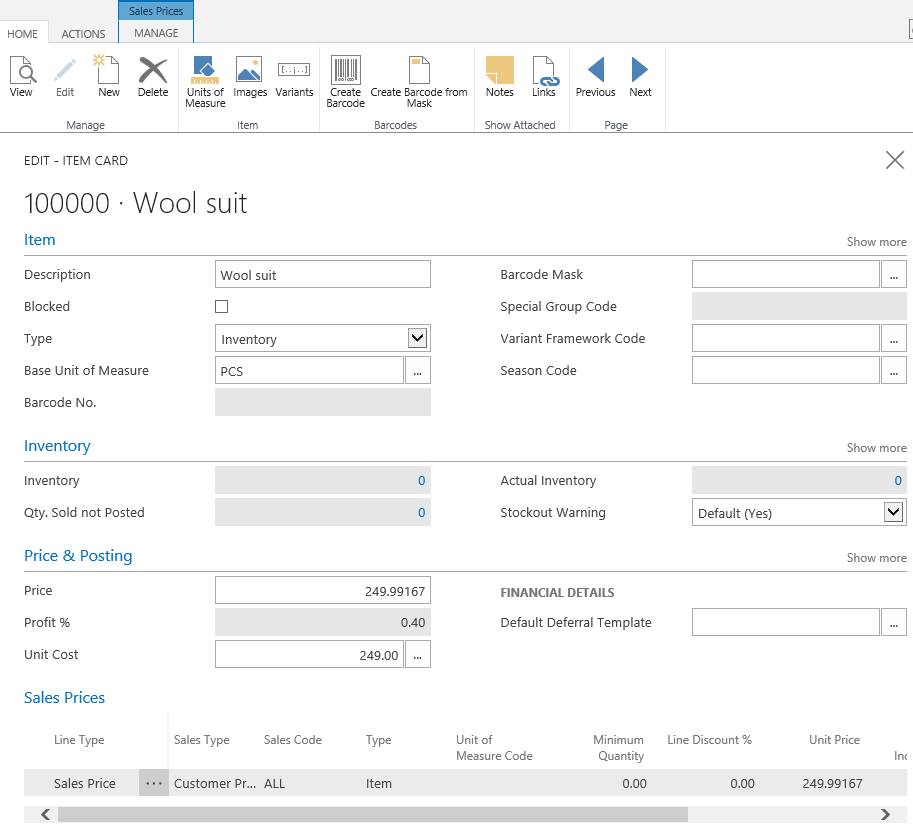Select Create Barcode from Mask
Screen dimensions: 913x828
click(419, 81)
